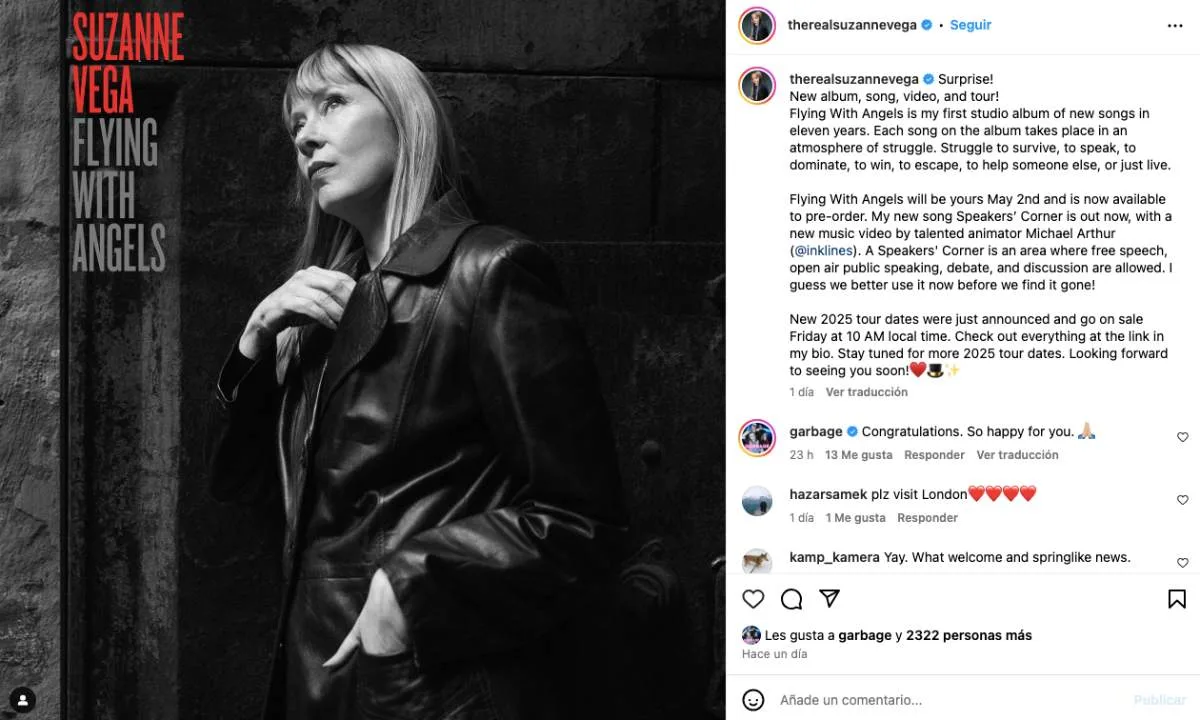The width and height of the screenshot is (1200, 720).
Task: Open garbage profile avatar in comments
Action: [757, 438]
